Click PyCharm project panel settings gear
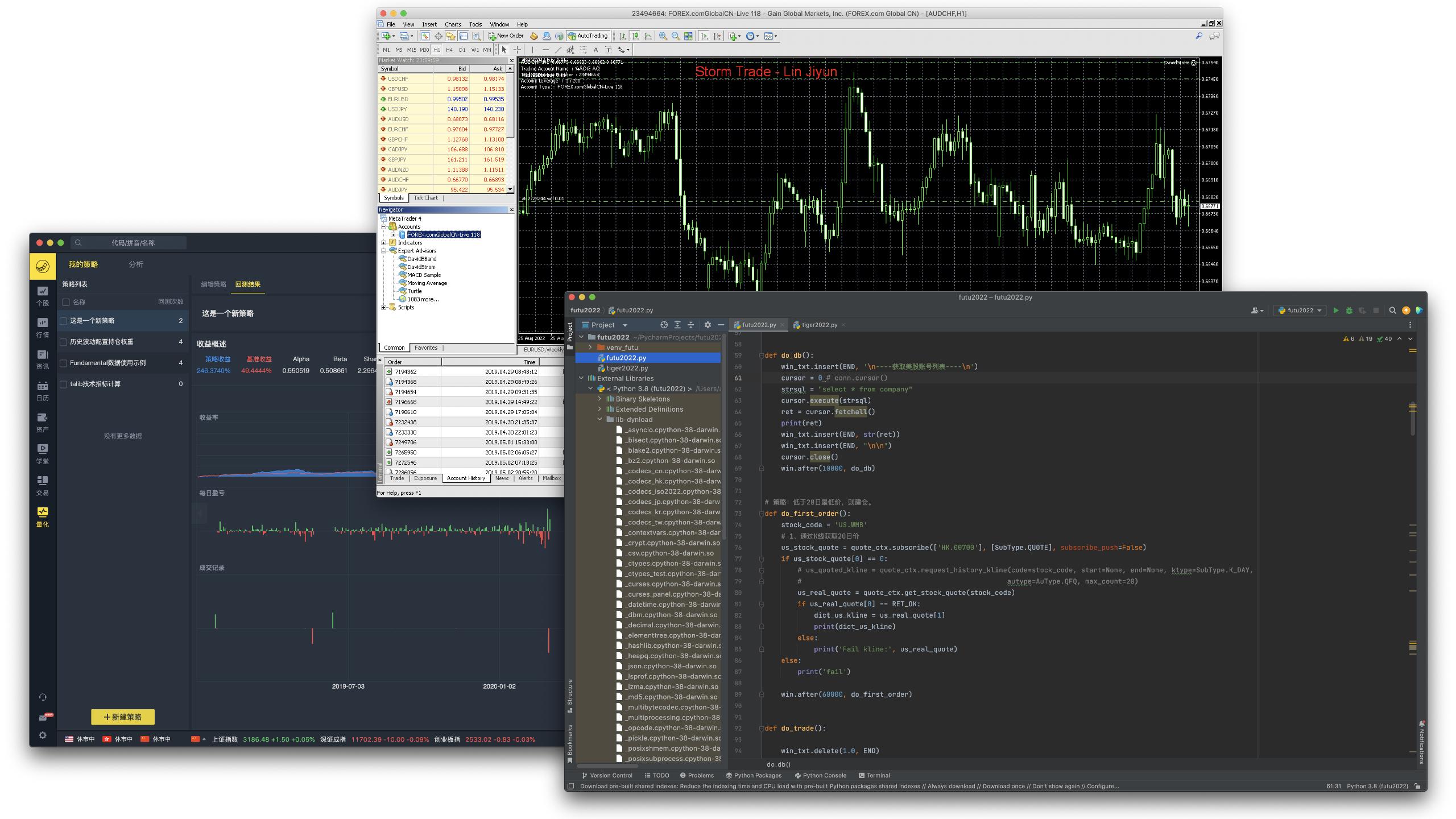Viewport: 1456px width, 819px height. (x=708, y=325)
